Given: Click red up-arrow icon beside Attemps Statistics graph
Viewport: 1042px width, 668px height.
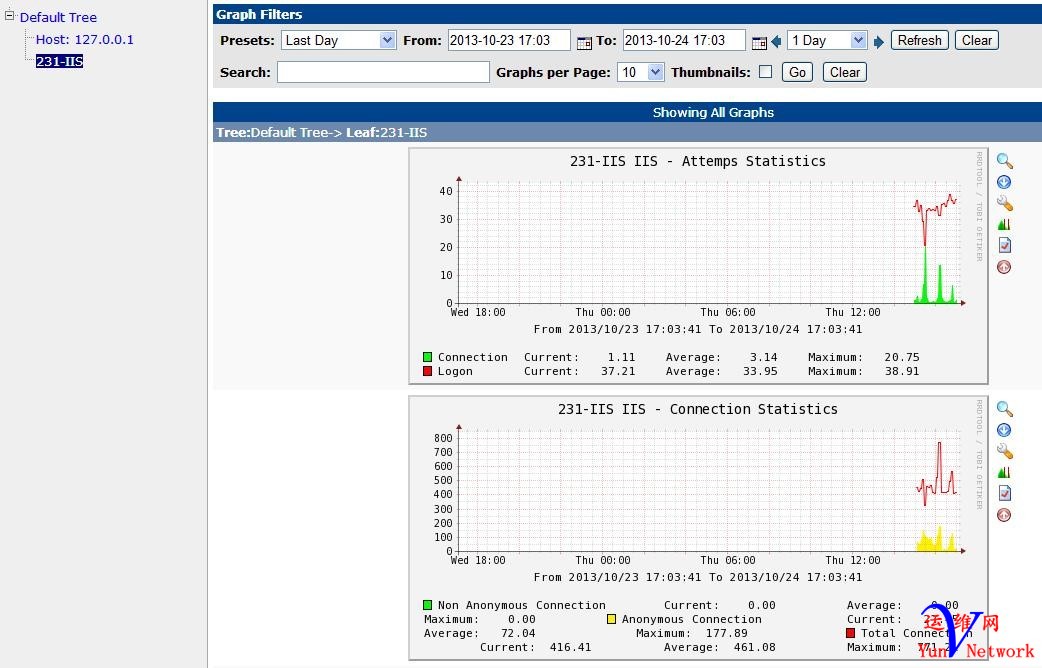Looking at the screenshot, I should point(1004,267).
